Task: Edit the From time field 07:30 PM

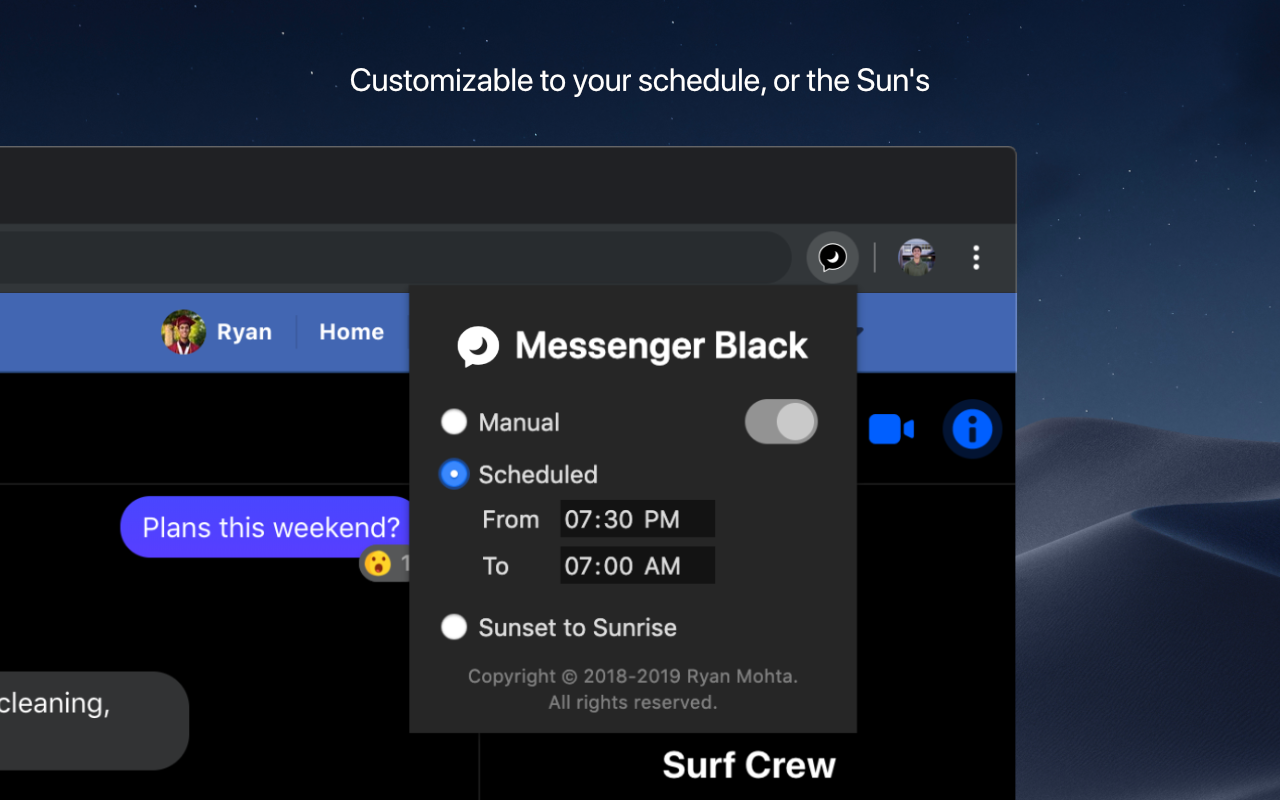Action: click(637, 519)
